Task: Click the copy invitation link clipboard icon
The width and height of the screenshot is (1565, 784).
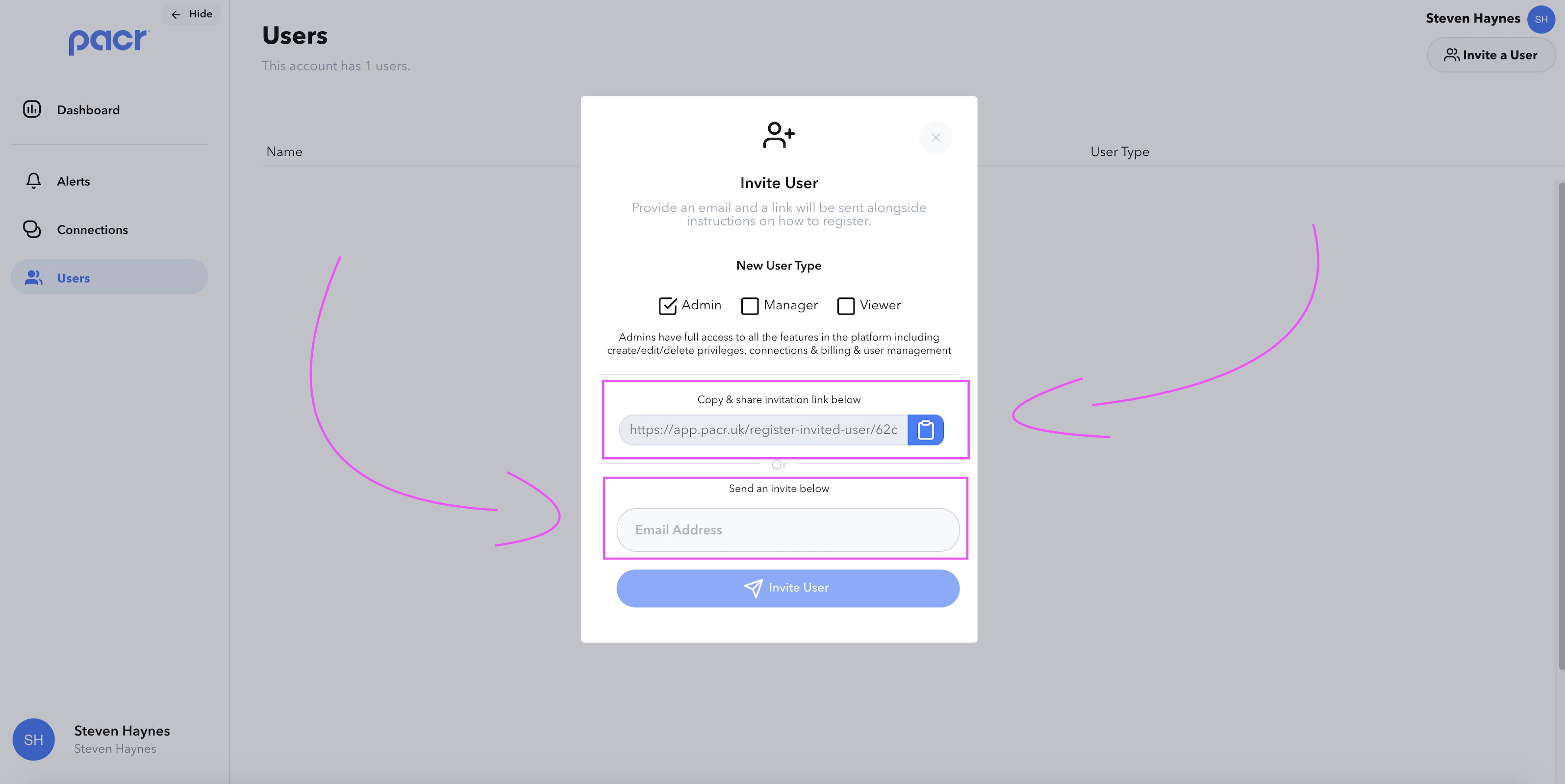Action: pyautogui.click(x=925, y=430)
